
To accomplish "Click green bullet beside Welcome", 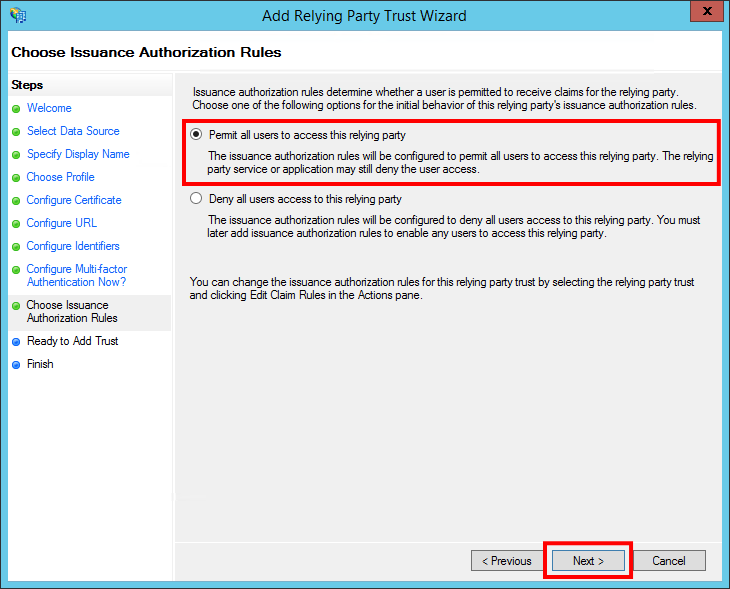I will (16, 109).
